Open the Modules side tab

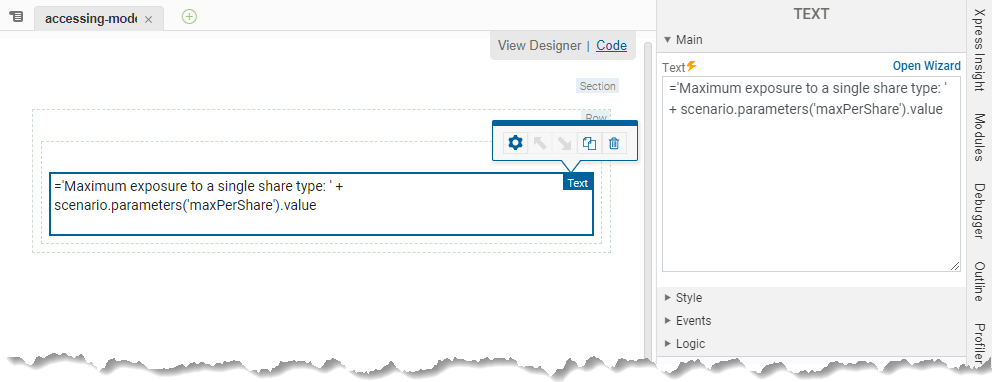pyautogui.click(x=979, y=138)
